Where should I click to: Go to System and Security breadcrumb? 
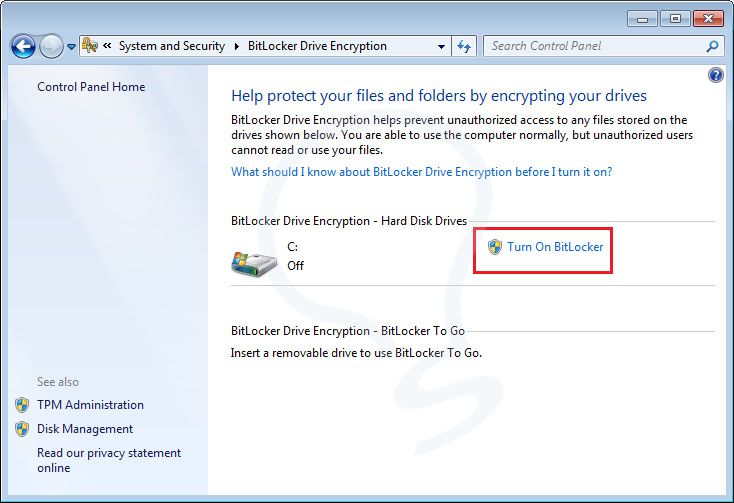(x=171, y=46)
